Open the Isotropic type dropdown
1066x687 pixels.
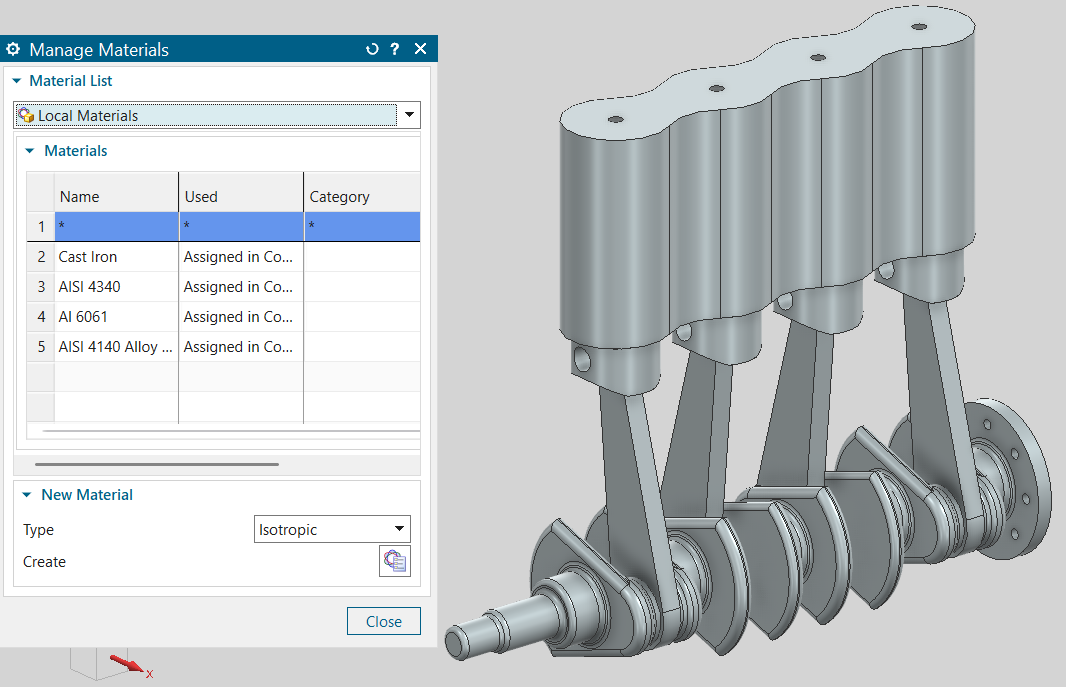(399, 529)
